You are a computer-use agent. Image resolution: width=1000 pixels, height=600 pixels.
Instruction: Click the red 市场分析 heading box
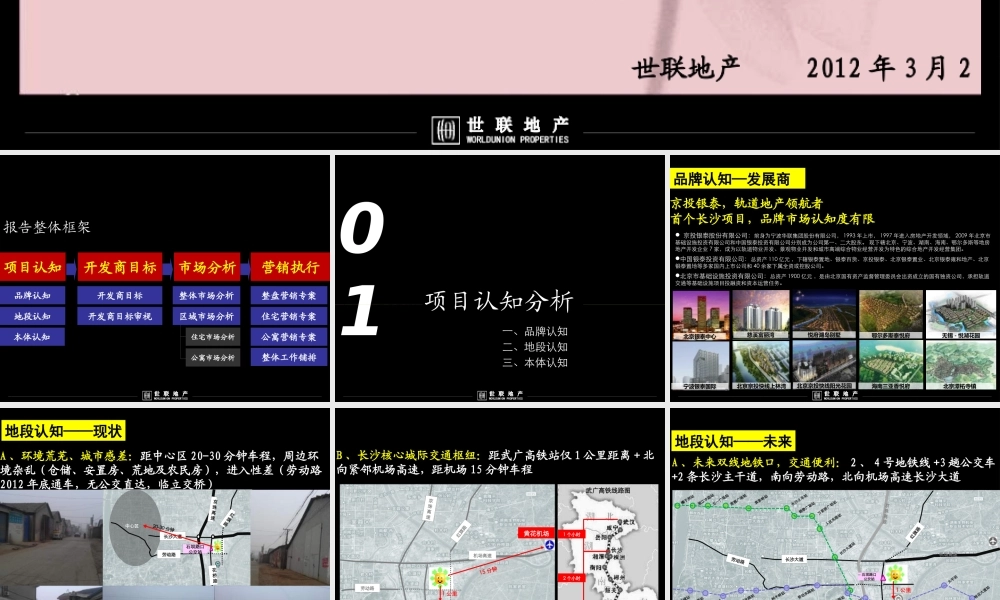point(207,267)
